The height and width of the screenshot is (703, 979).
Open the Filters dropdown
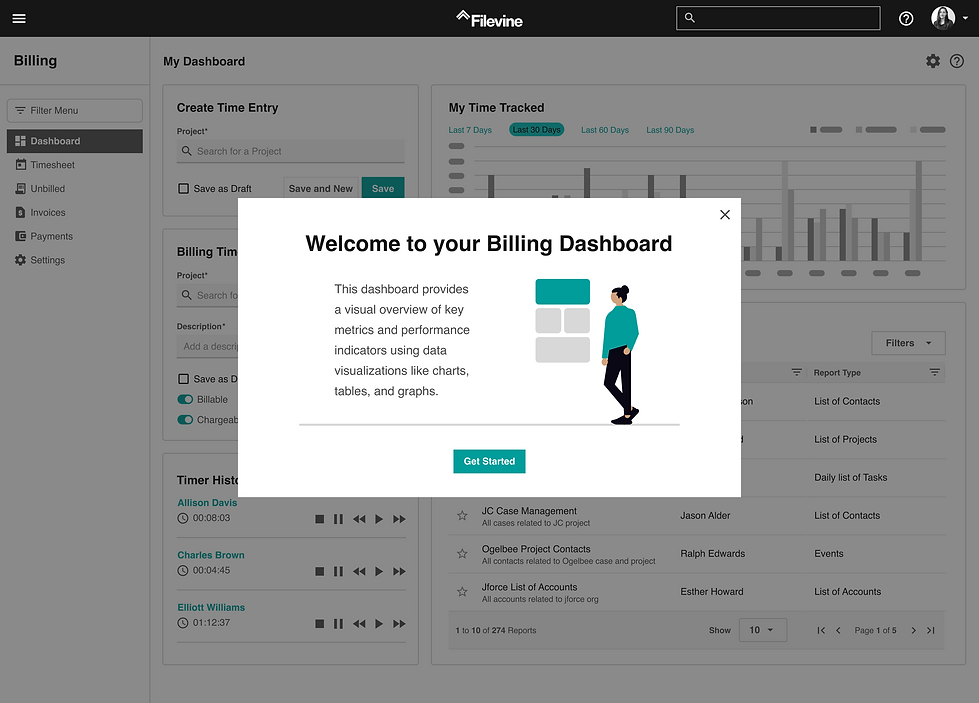coord(908,343)
